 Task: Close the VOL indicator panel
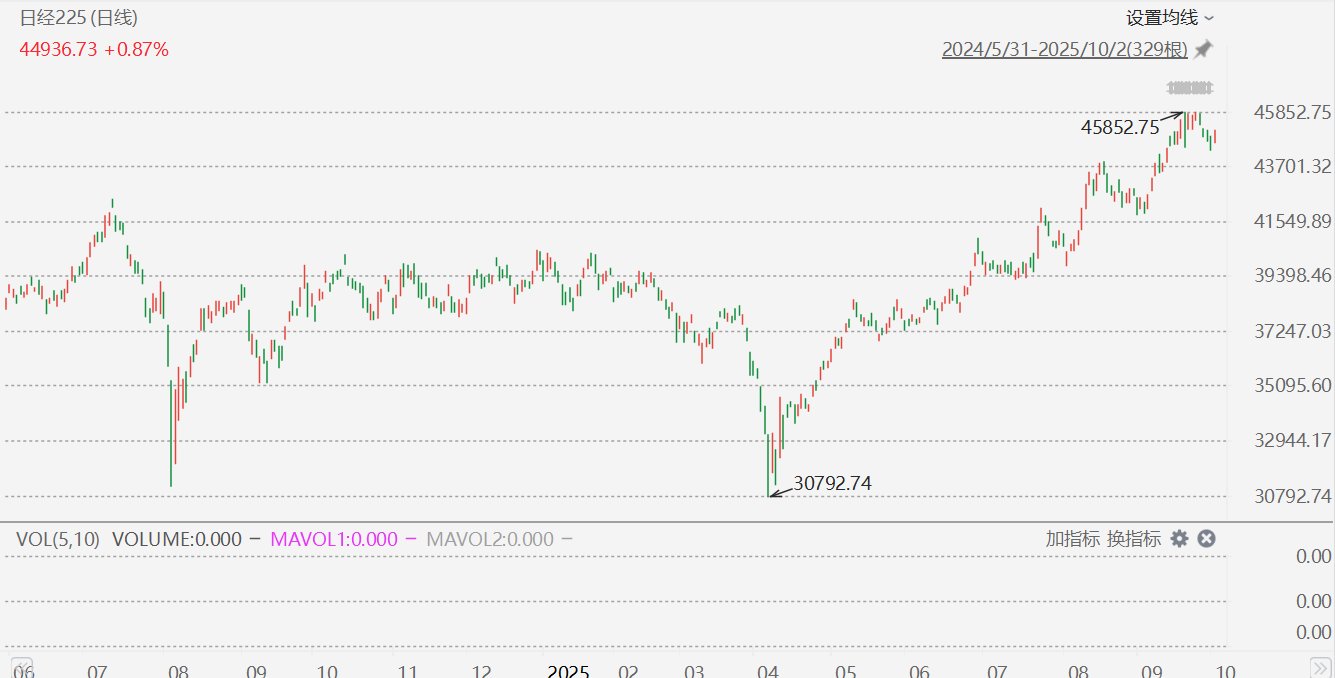coord(1206,539)
